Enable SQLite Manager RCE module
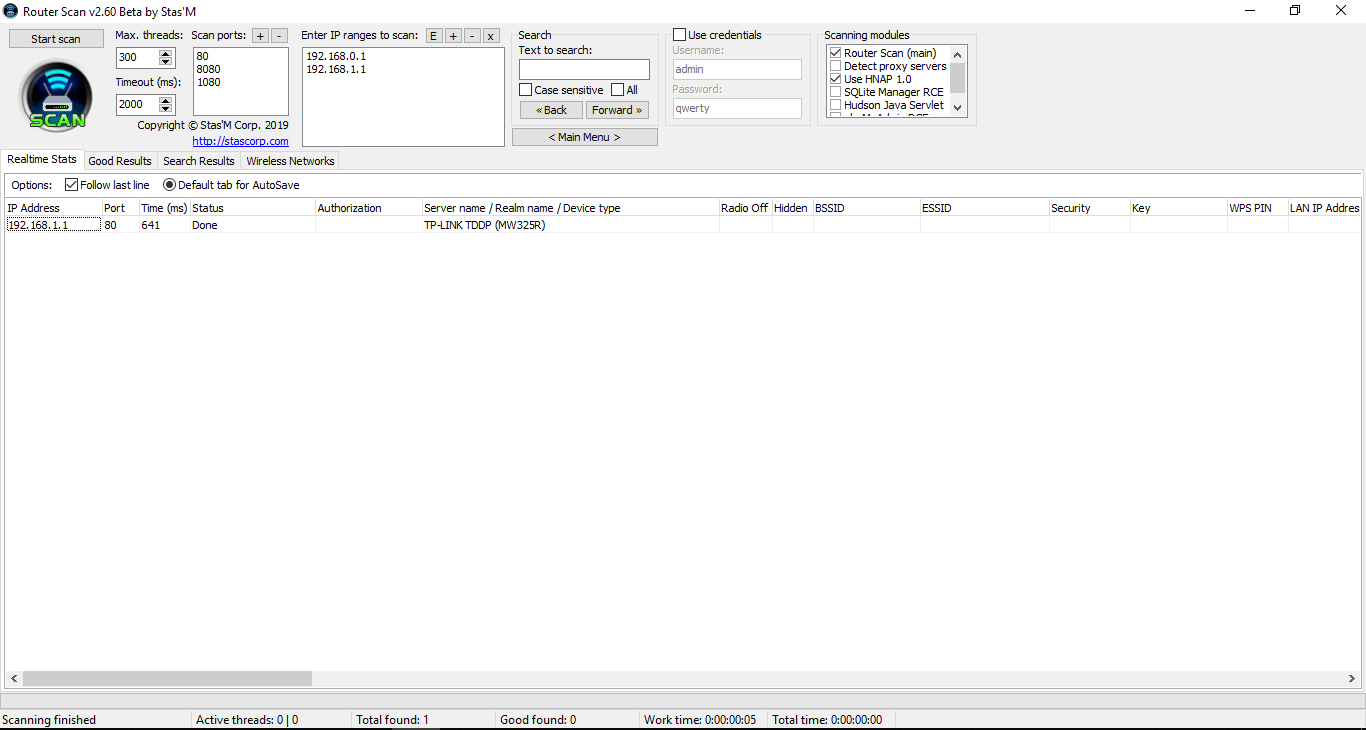Screen dimensions: 1366x730 pos(836,92)
